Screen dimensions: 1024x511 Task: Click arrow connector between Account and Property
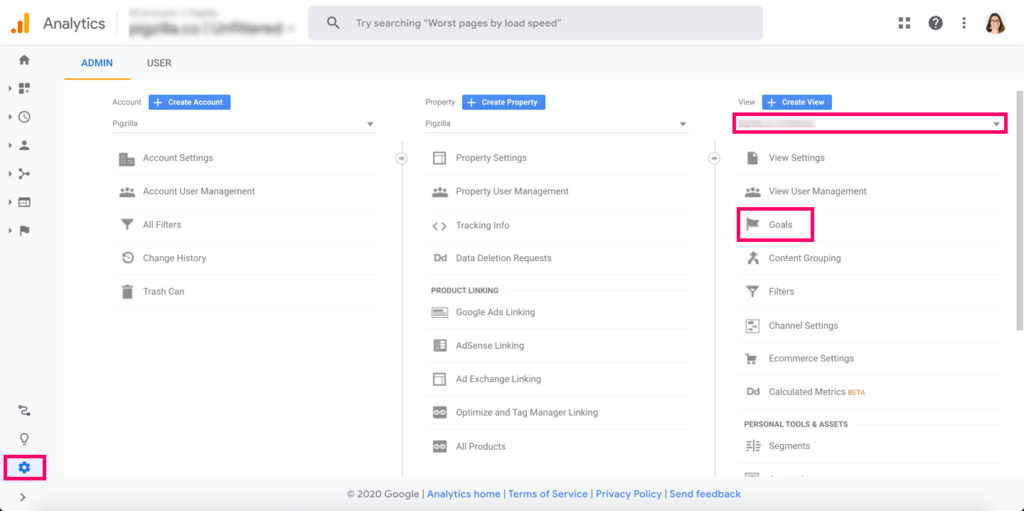402,158
